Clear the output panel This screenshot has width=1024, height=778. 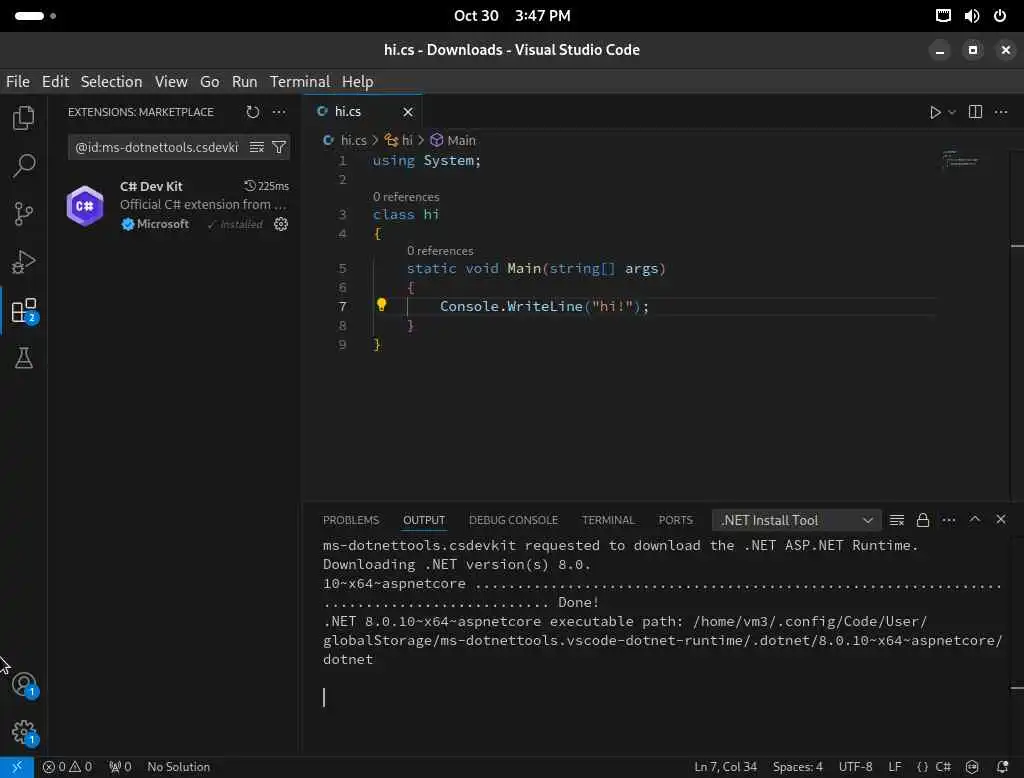coord(897,520)
